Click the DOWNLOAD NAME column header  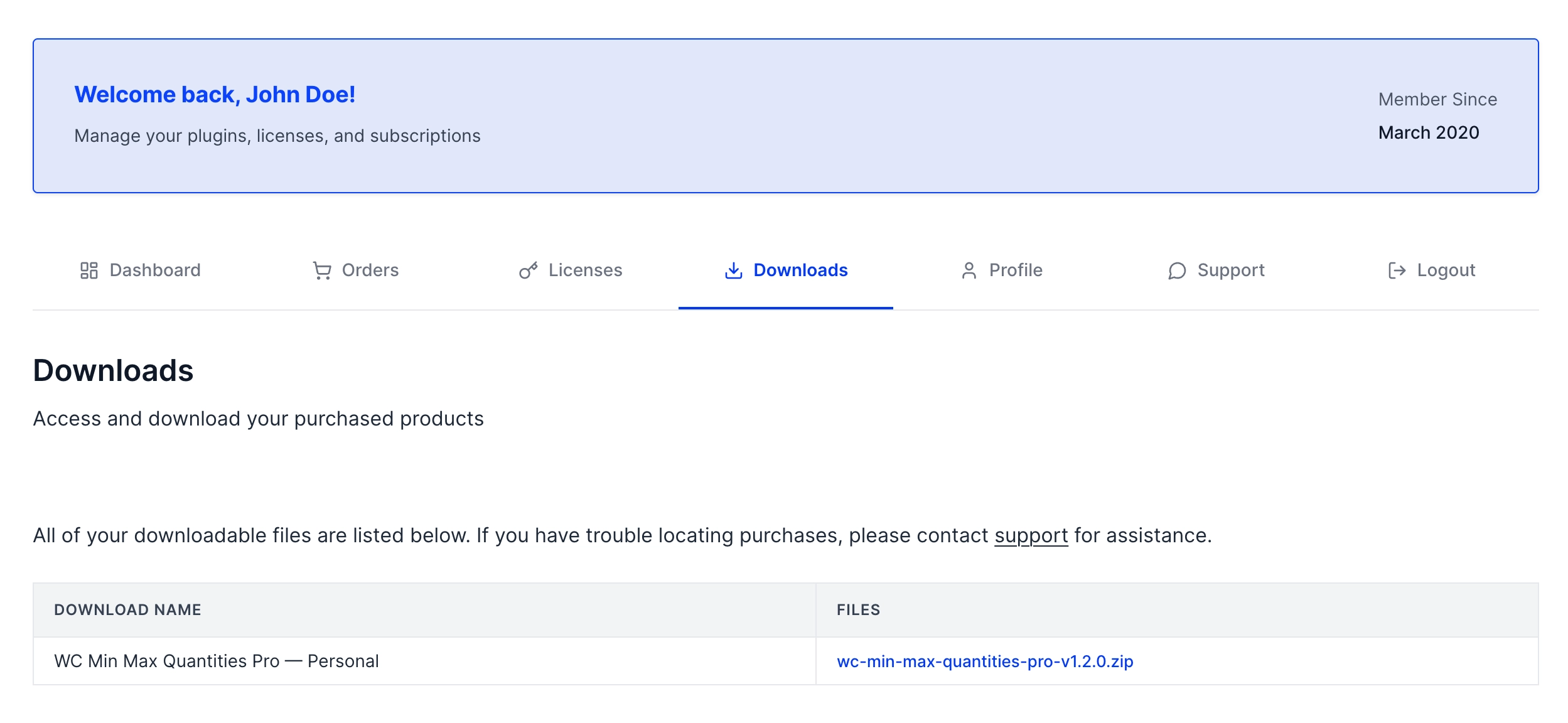(128, 609)
